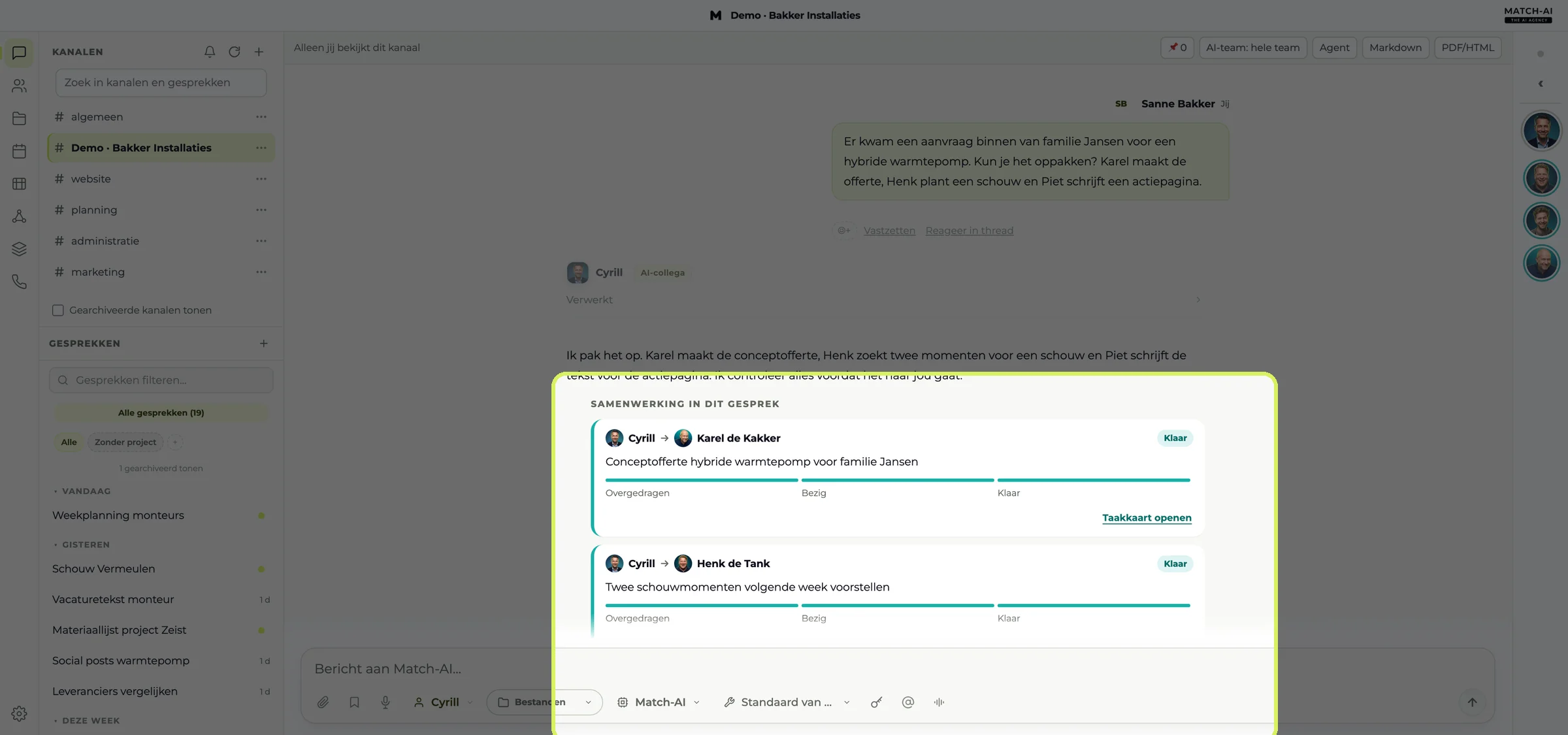This screenshot has width=1568, height=735.
Task: Toggle the Markdown view button
Action: (x=1396, y=48)
